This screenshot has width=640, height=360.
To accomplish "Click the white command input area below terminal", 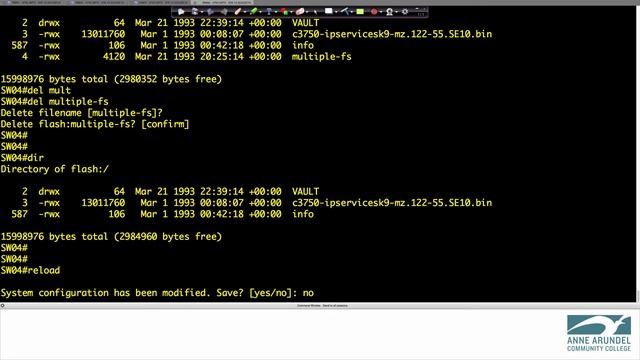I will [282, 334].
